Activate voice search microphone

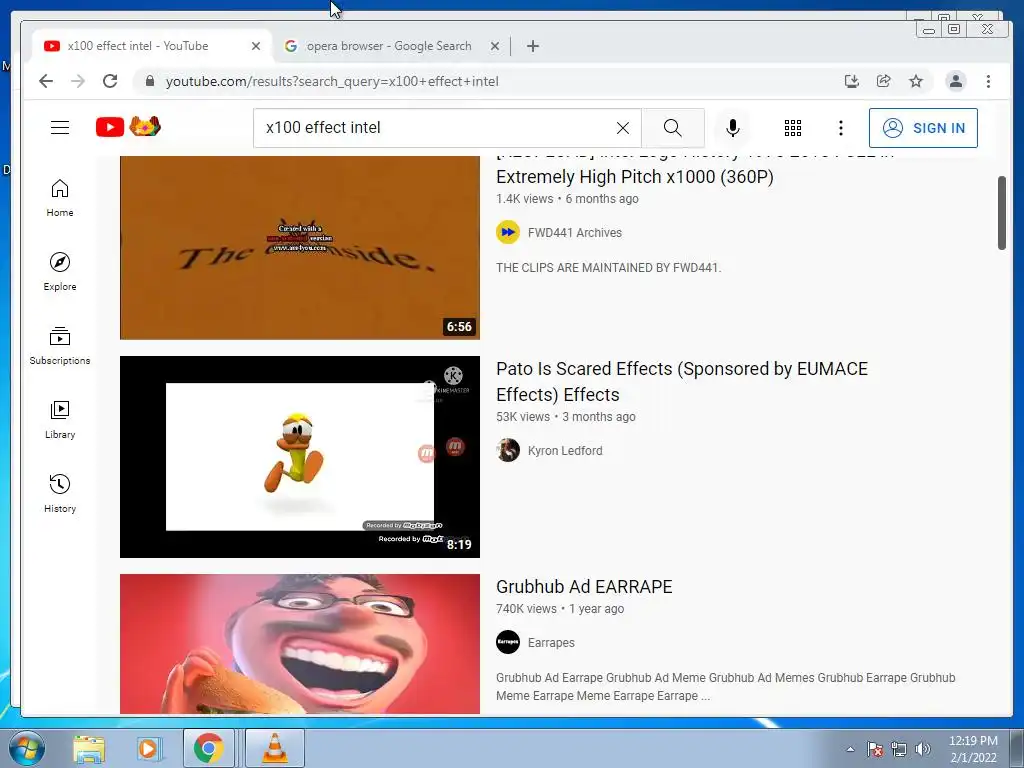(733, 128)
